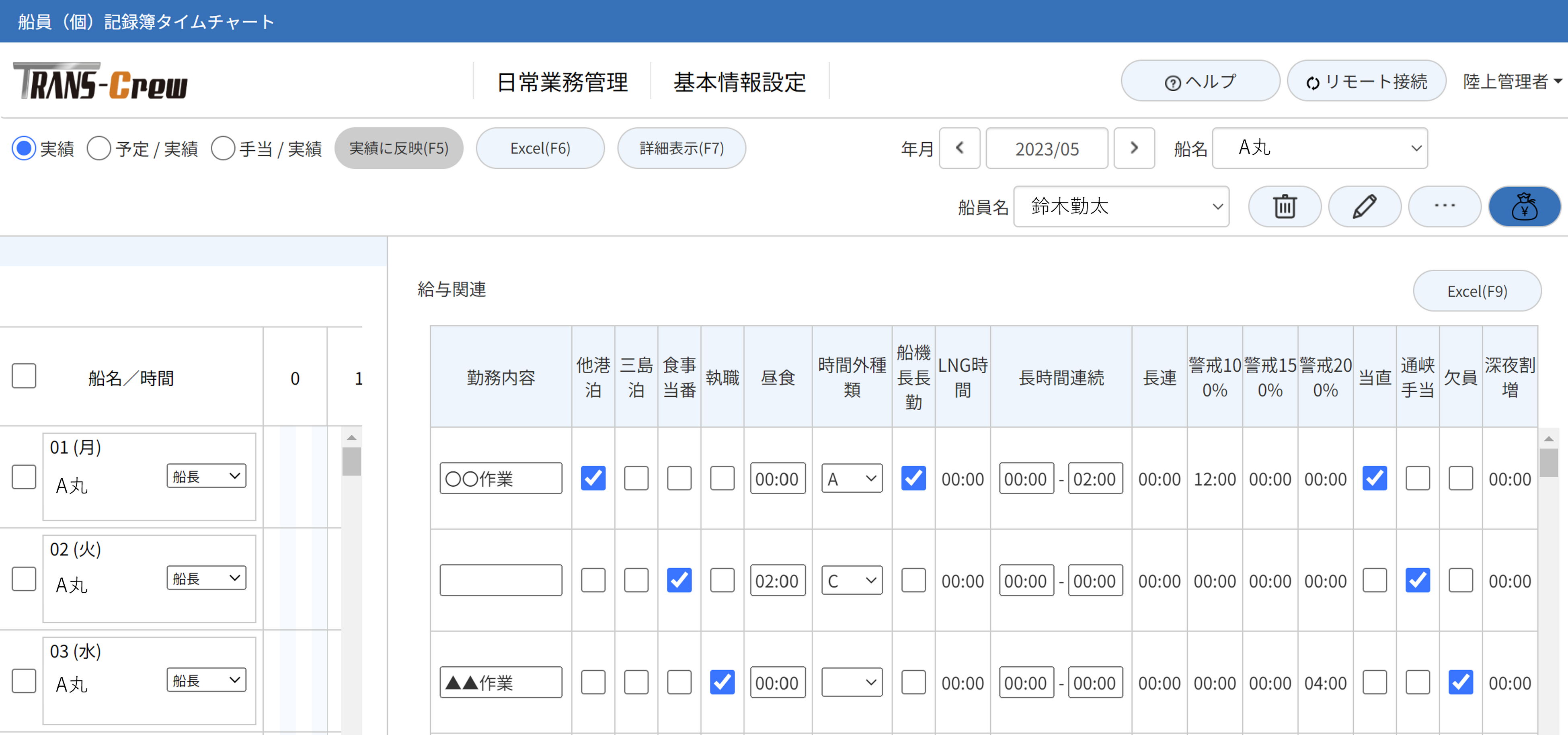
Task: Go to next month with right arrow
Action: point(1133,148)
